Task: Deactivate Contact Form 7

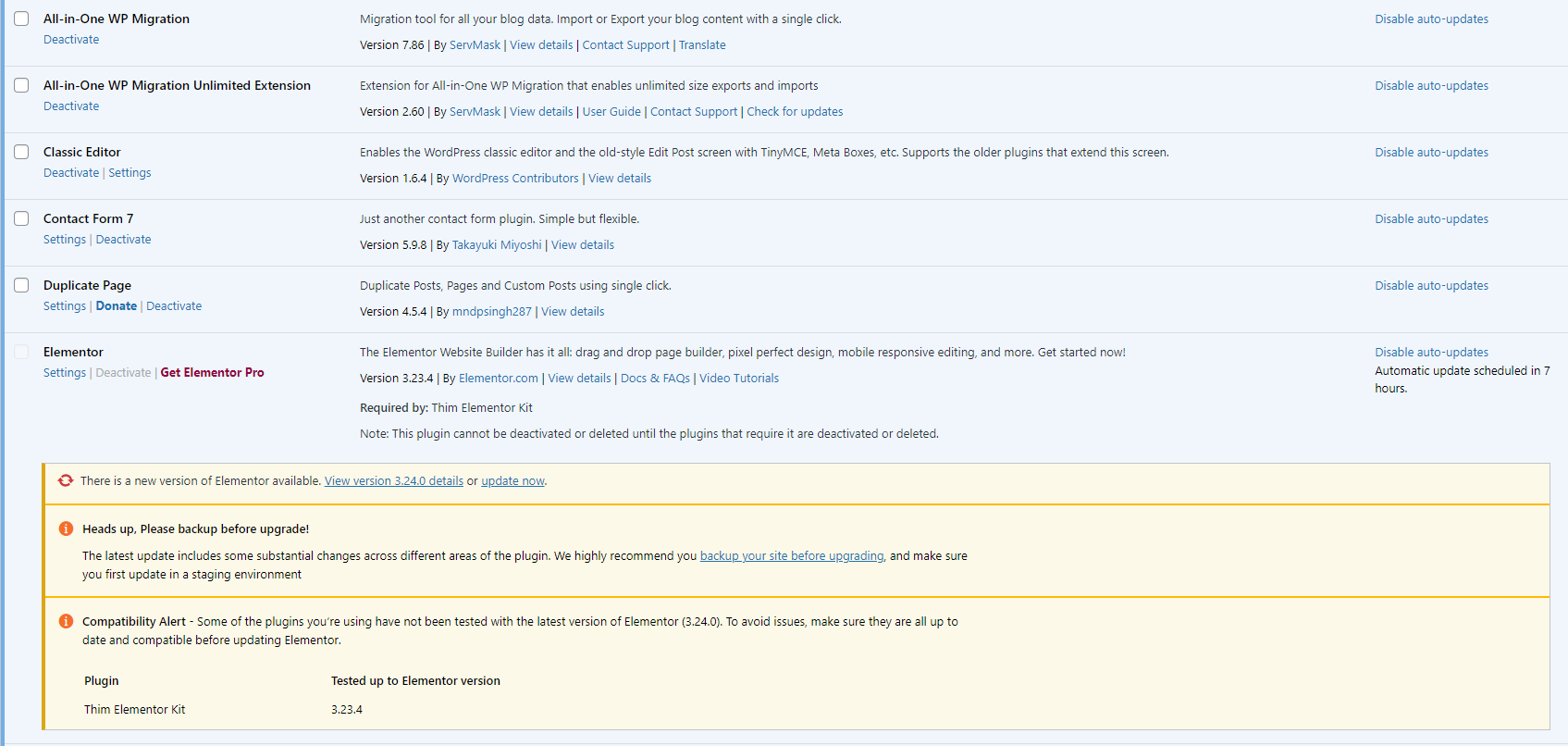Action: (123, 240)
